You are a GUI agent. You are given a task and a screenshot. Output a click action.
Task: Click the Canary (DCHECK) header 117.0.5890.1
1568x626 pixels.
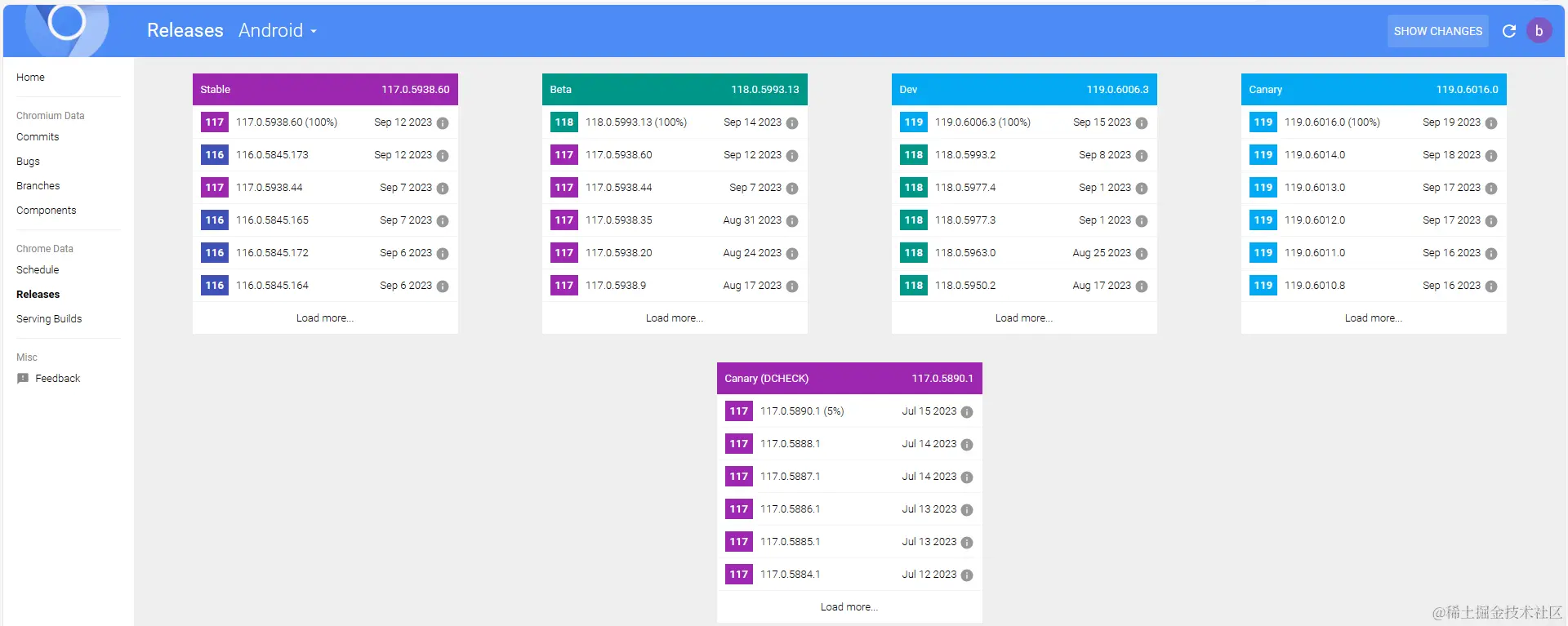pyautogui.click(x=849, y=379)
